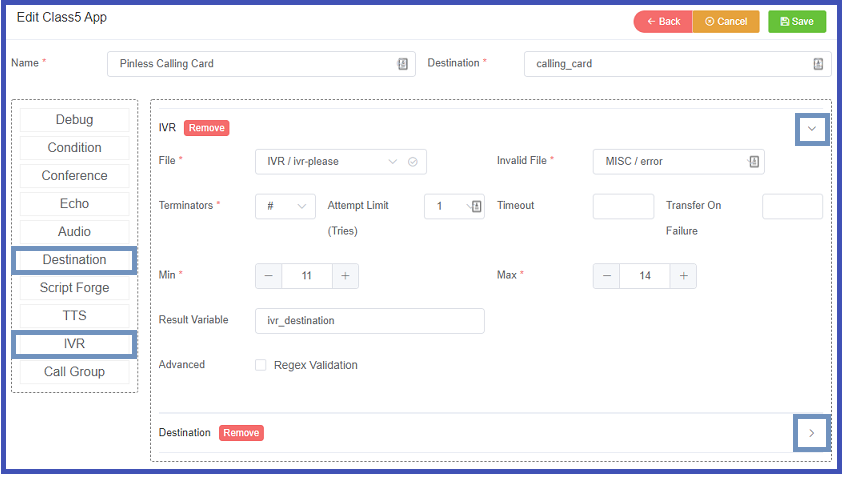The image size is (844, 477).
Task: Click the Result Variable input field
Action: (x=370, y=321)
